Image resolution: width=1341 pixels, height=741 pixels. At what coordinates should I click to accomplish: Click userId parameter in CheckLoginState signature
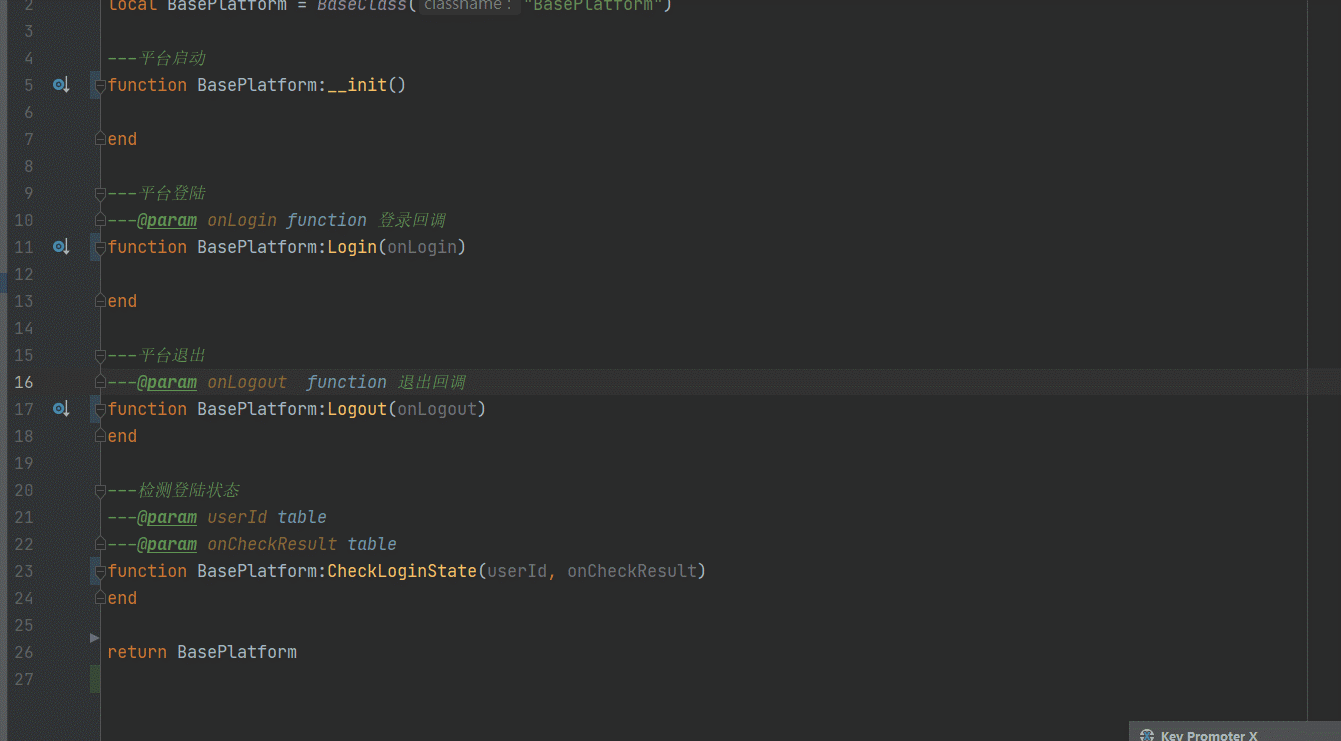[517, 571]
